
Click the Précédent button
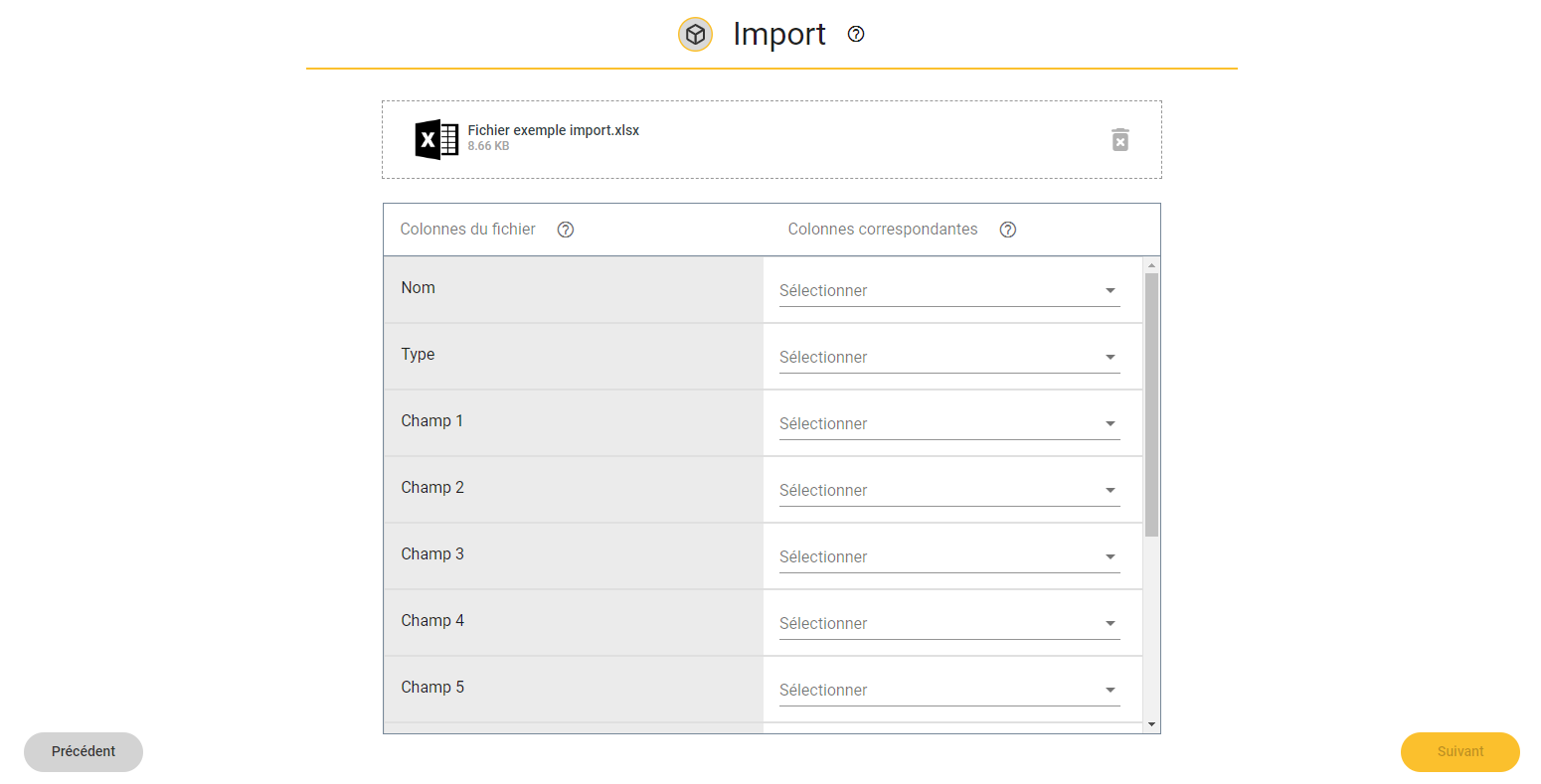(84, 752)
